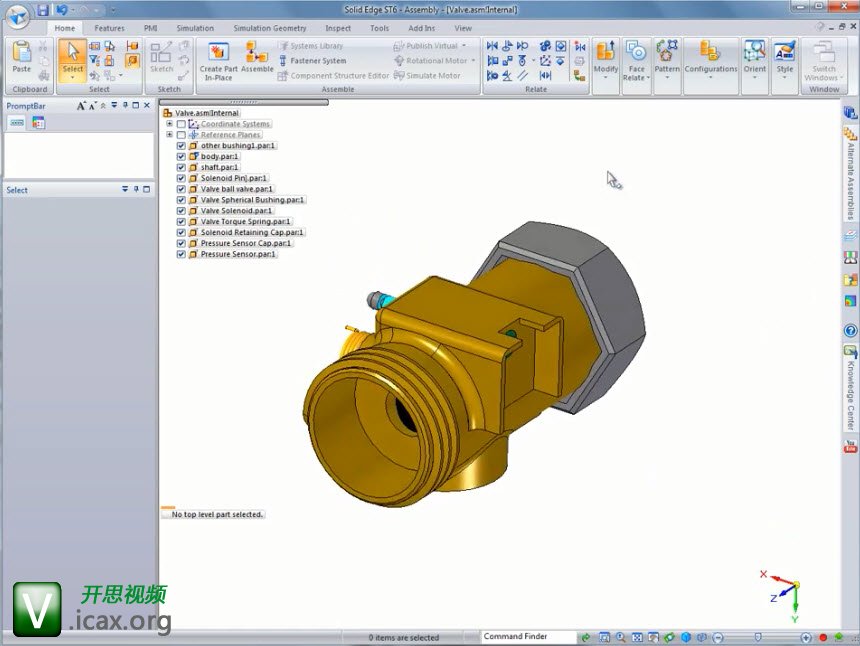860x646 pixels.
Task: Click the Command Finder search field
Action: pyautogui.click(x=527, y=636)
